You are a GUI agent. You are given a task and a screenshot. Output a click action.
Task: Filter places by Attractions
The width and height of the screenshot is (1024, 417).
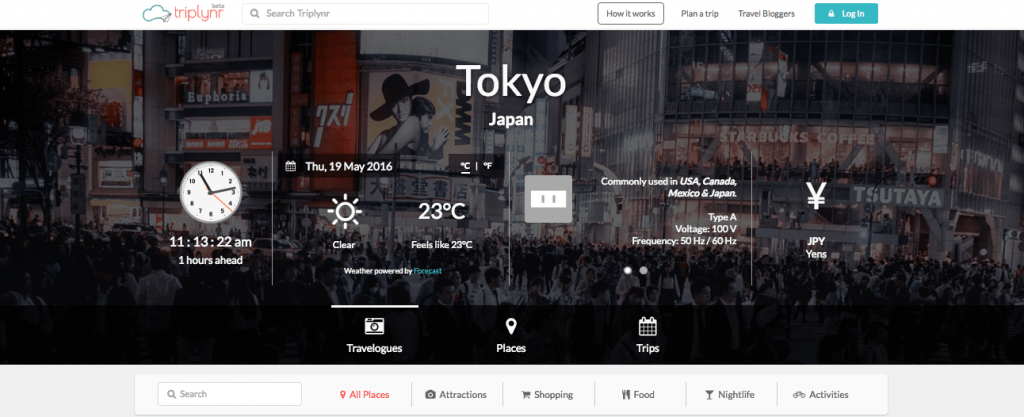click(x=456, y=395)
